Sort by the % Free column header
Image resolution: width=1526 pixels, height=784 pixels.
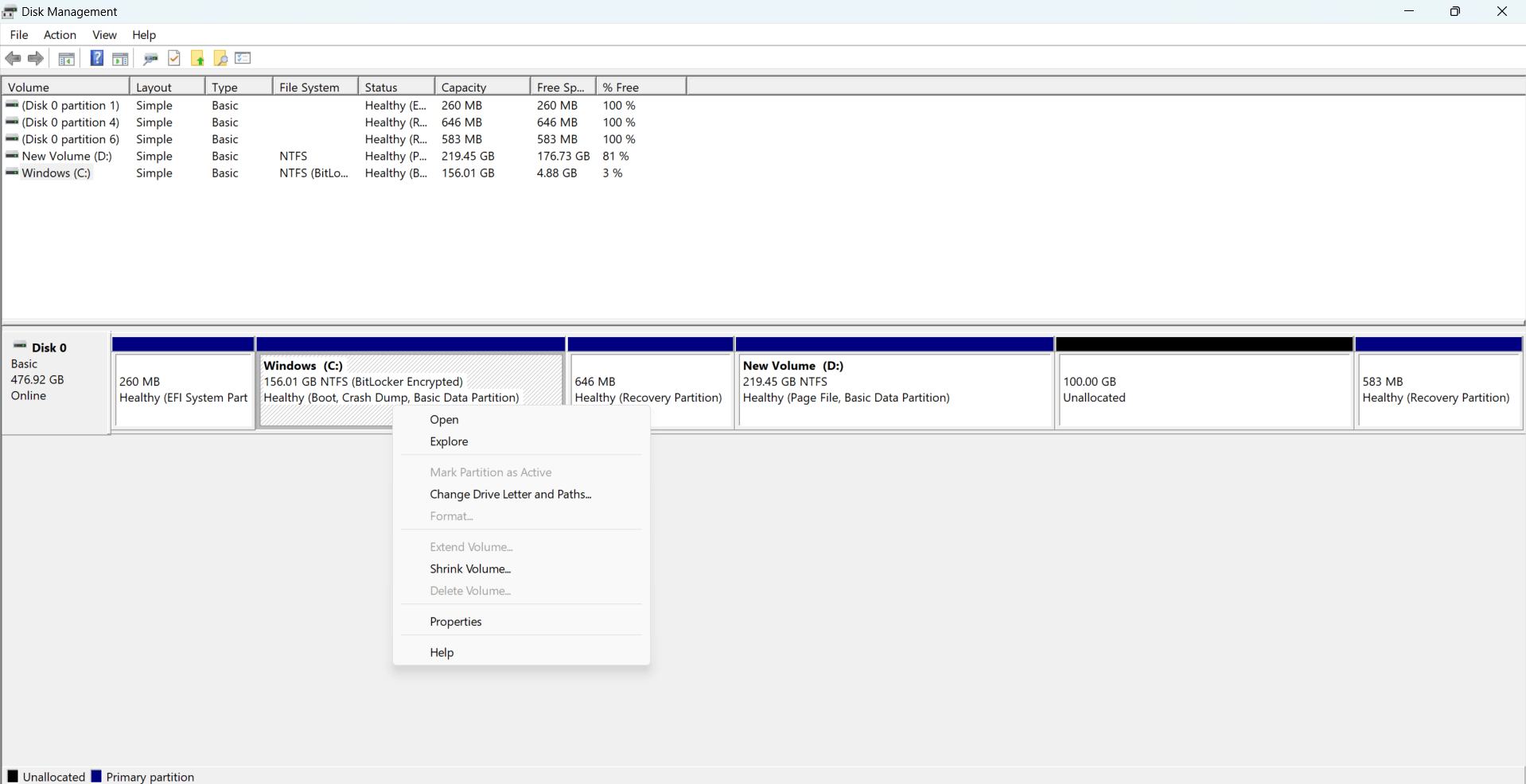[640, 87]
